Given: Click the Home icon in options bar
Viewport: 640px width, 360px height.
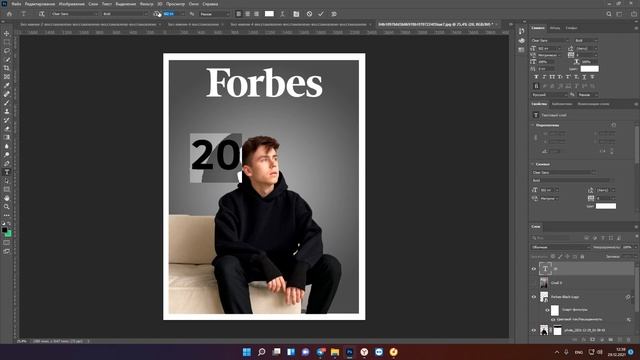Looking at the screenshot, I should point(9,14).
